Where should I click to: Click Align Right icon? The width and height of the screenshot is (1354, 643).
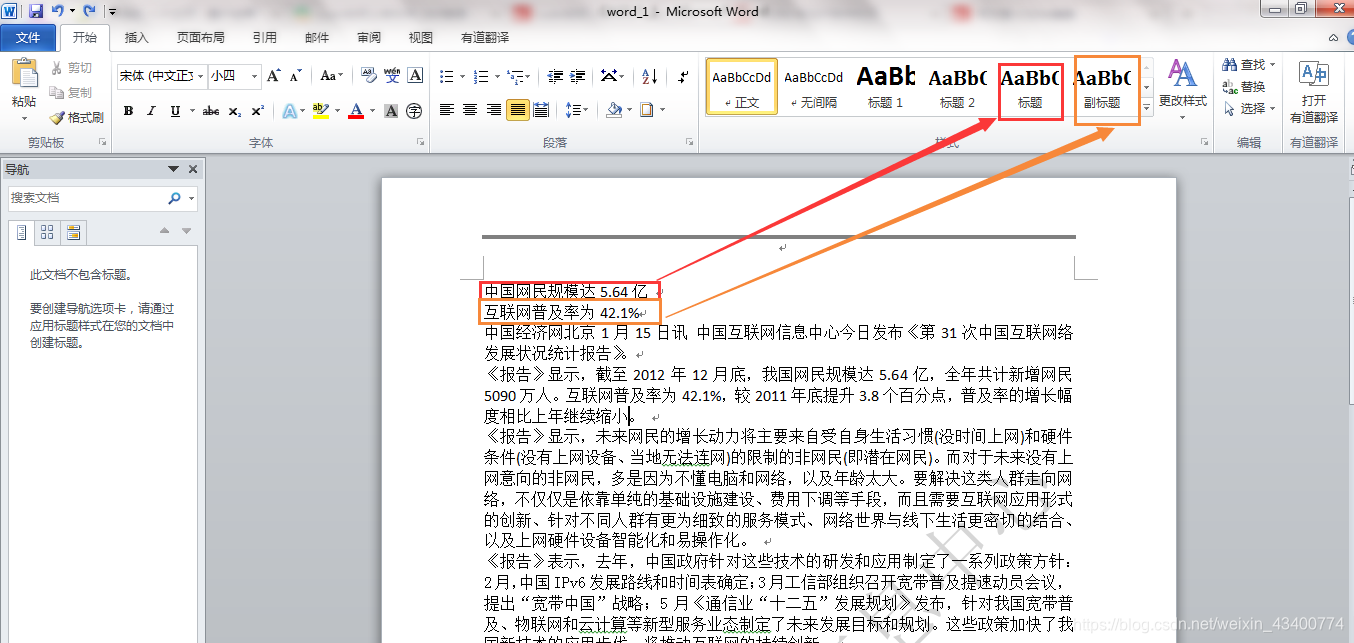pos(494,110)
